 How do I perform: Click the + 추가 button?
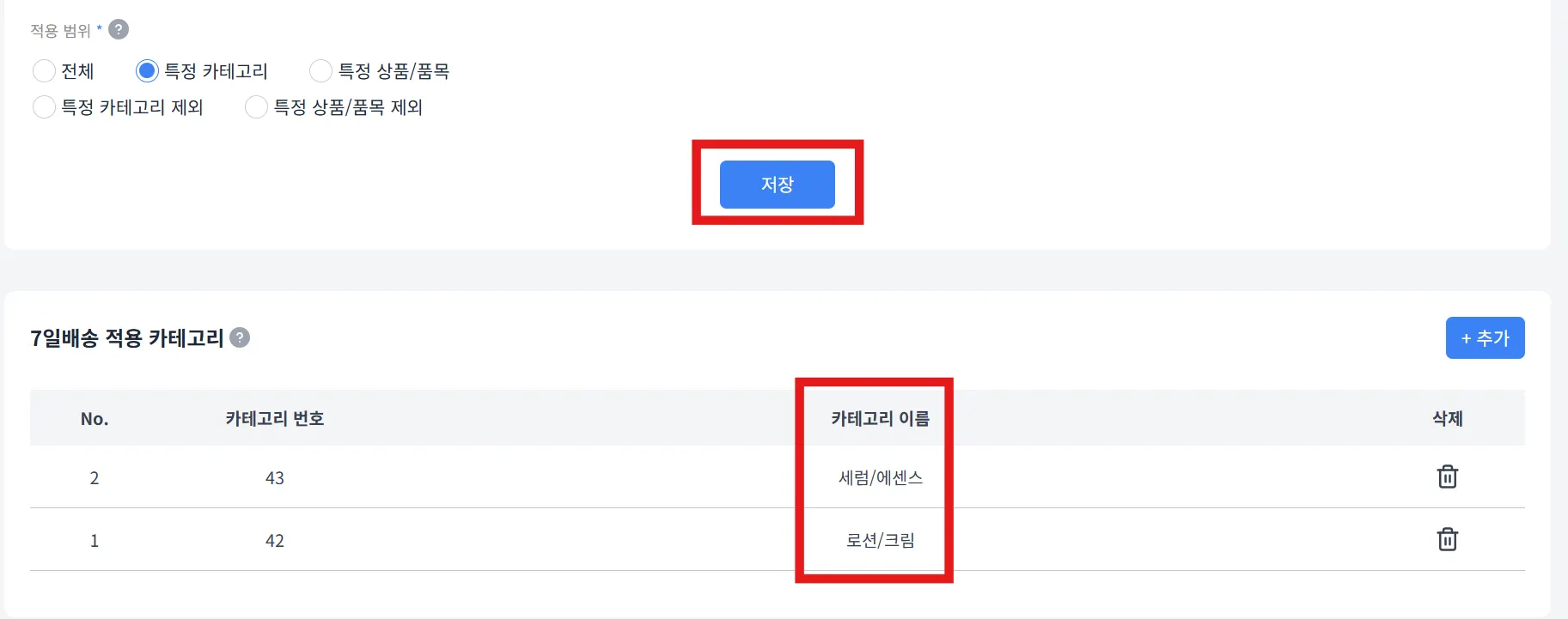tap(1485, 338)
